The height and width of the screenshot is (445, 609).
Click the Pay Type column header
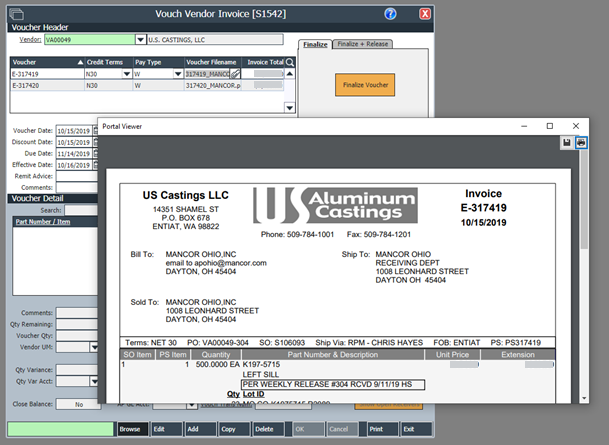pyautogui.click(x=158, y=62)
